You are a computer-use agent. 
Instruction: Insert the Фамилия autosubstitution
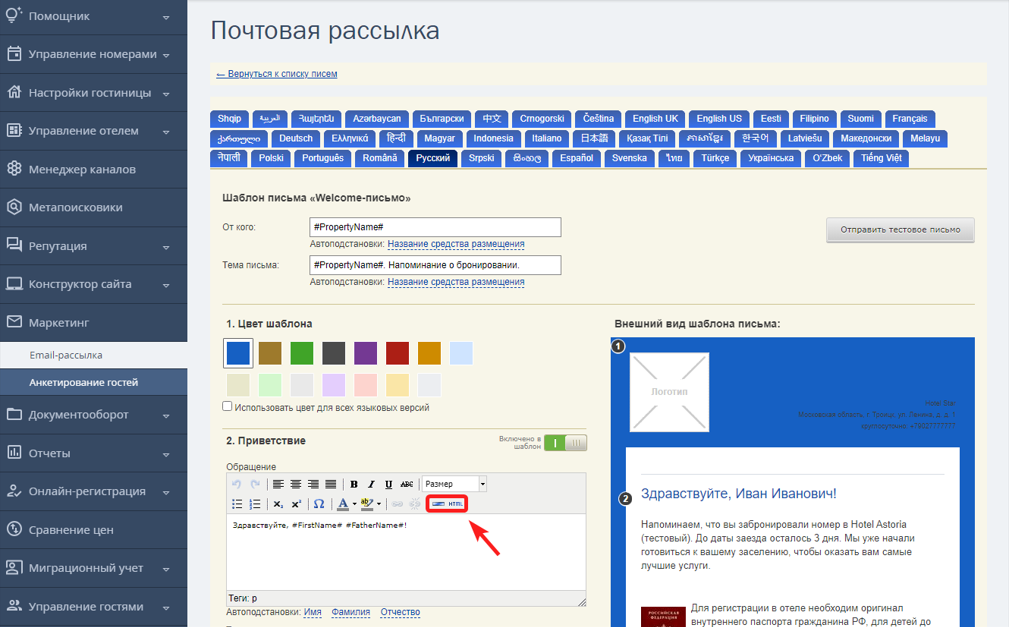351,612
